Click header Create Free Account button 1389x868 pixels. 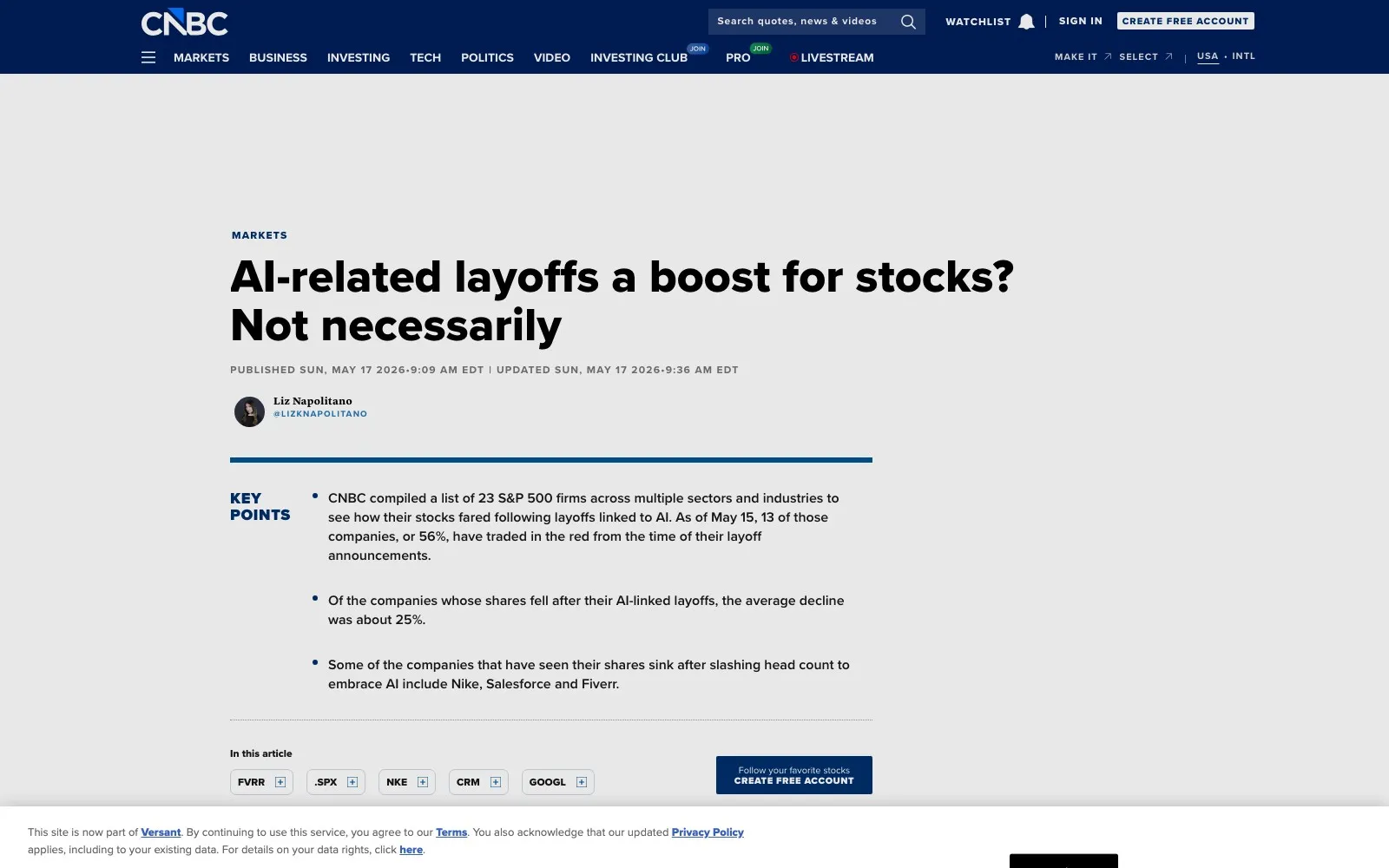(1185, 21)
